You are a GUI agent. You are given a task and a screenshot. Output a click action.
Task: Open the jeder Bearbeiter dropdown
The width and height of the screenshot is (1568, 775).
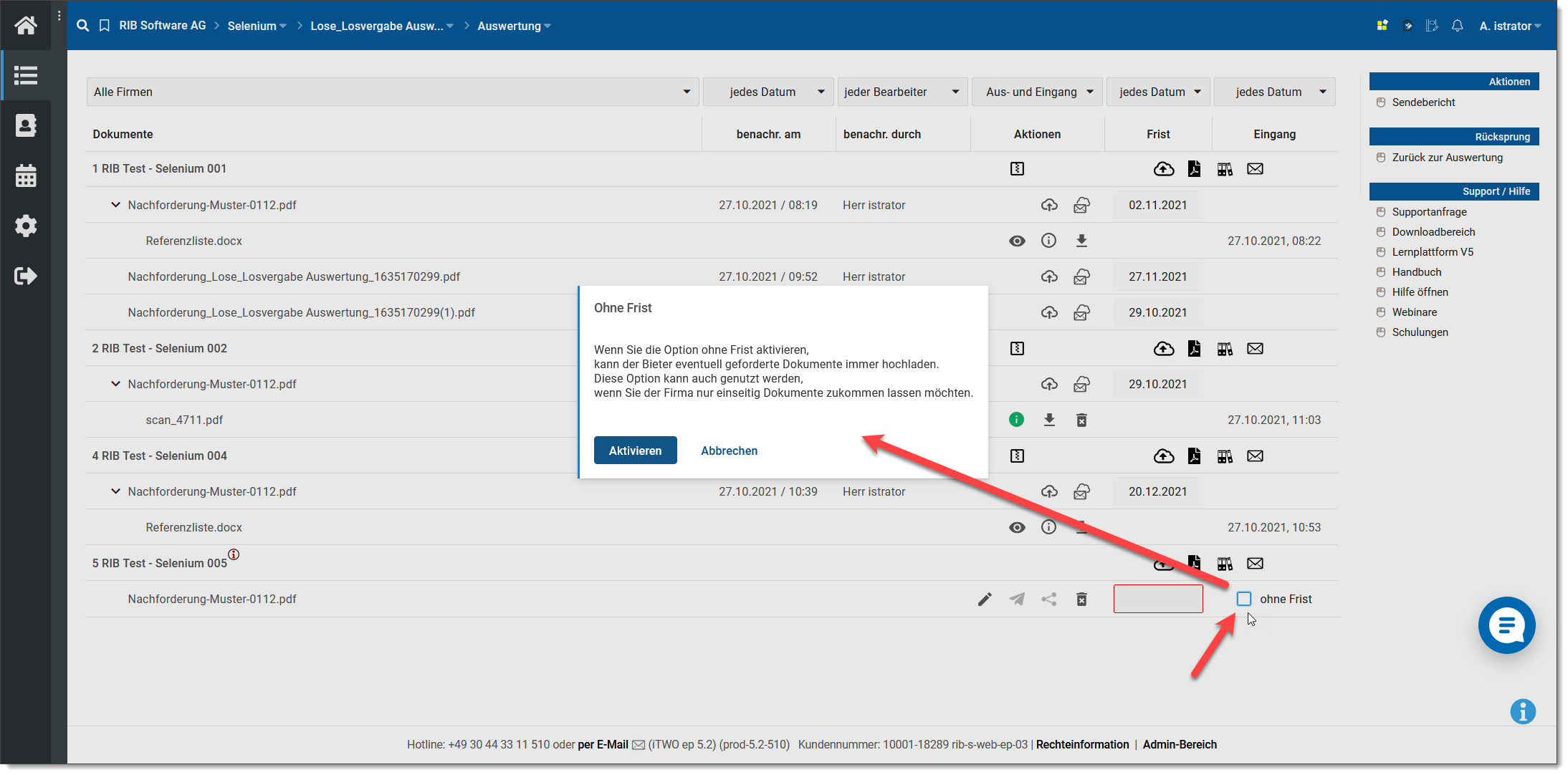[902, 92]
